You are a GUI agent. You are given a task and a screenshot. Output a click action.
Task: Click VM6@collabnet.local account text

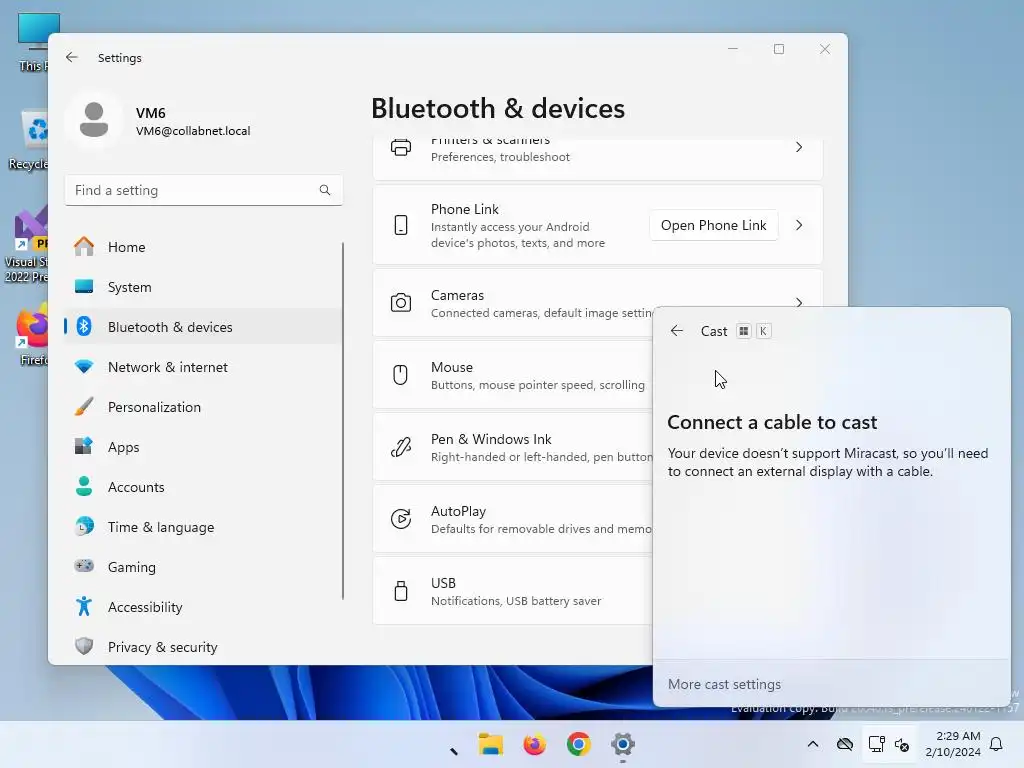click(x=193, y=131)
